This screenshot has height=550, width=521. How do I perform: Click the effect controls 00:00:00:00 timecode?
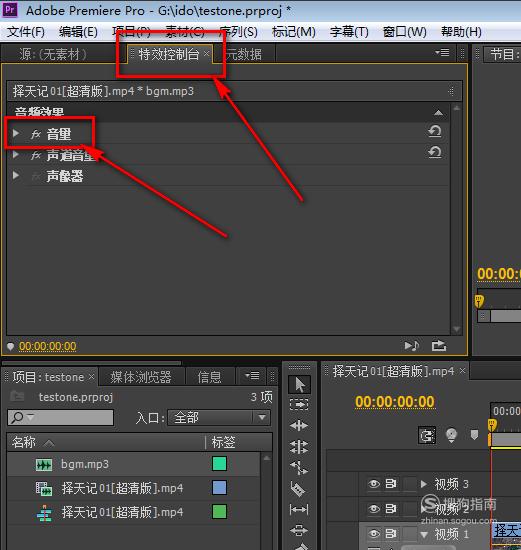tap(48, 346)
